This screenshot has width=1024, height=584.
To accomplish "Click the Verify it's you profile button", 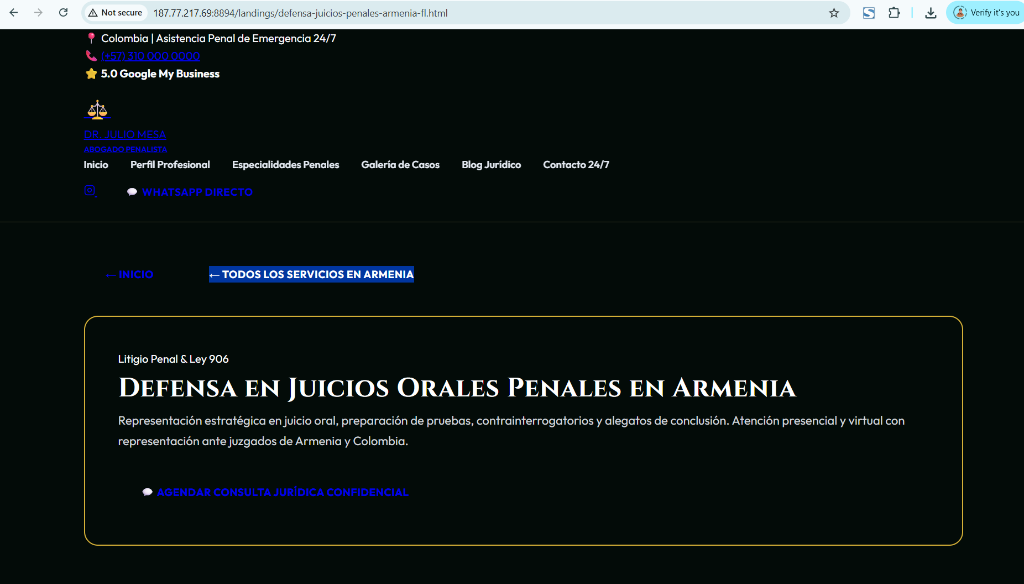I will [x=986, y=12].
